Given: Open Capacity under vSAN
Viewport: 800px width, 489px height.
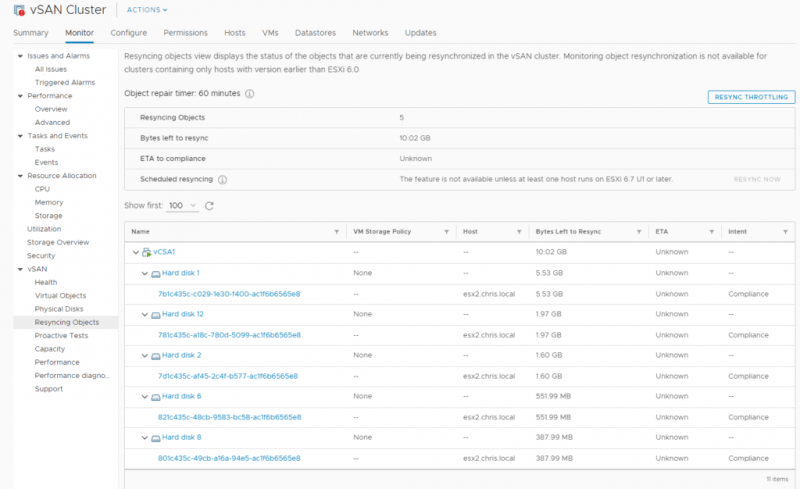Looking at the screenshot, I should coord(49,349).
